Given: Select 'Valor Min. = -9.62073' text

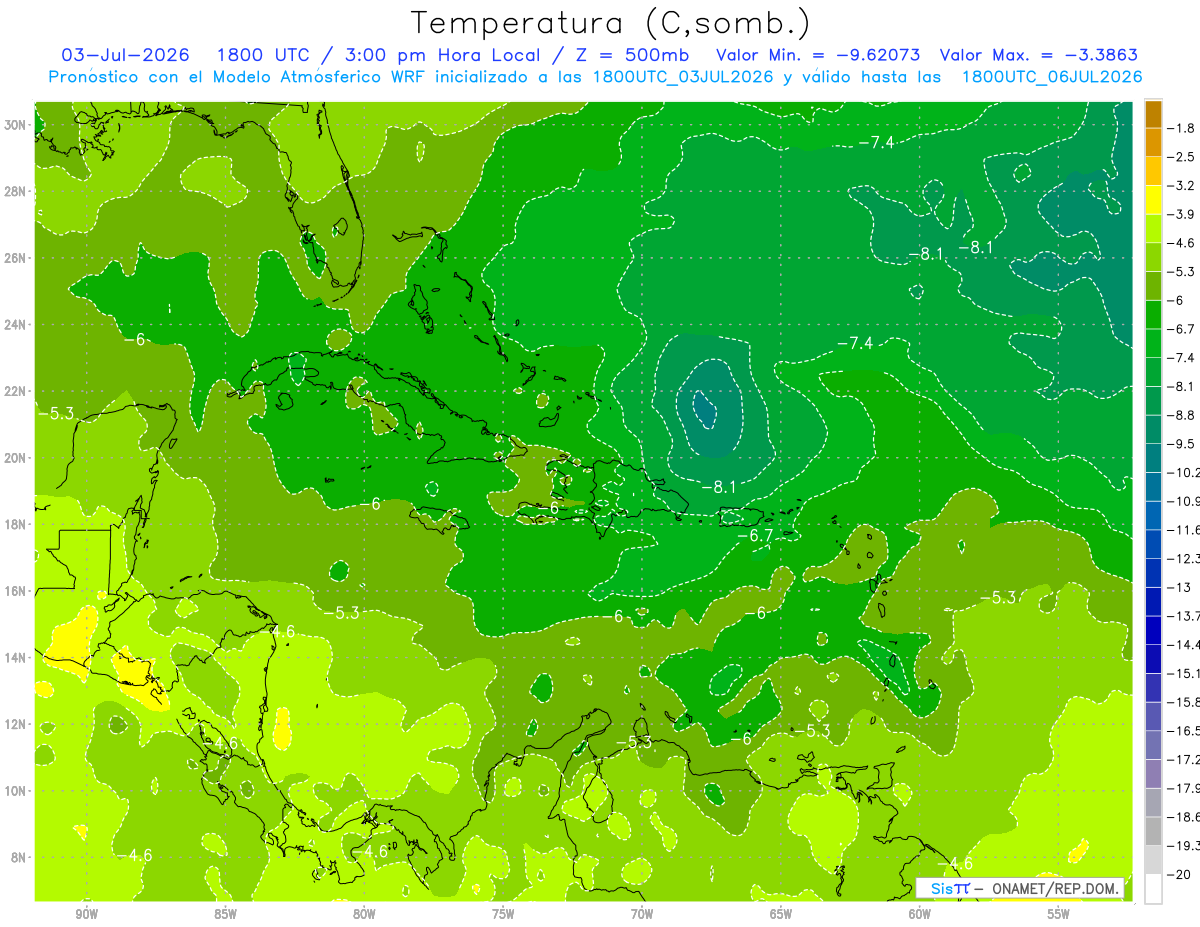Looking at the screenshot, I should (818, 55).
